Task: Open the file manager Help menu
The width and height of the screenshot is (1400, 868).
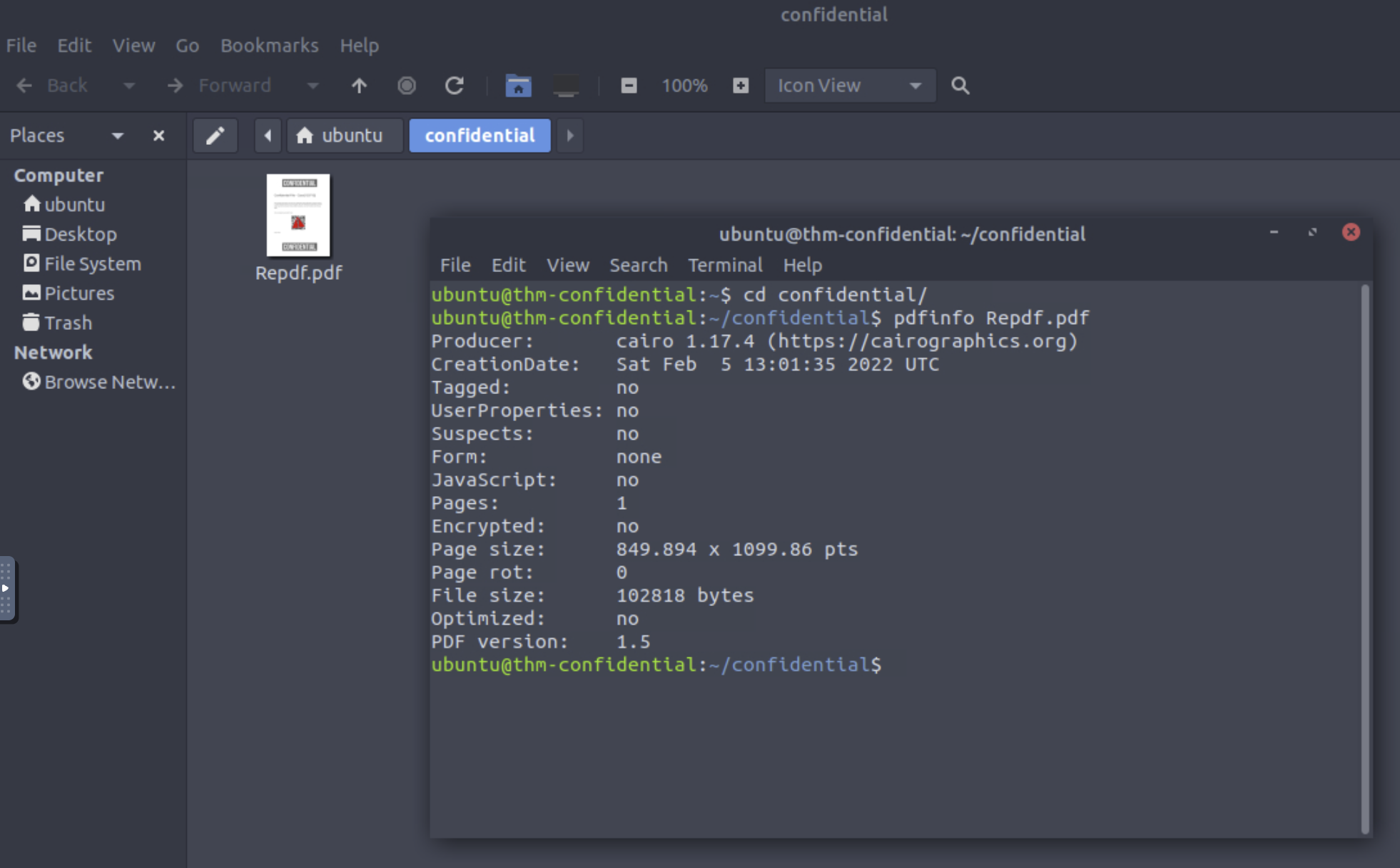Action: click(359, 46)
